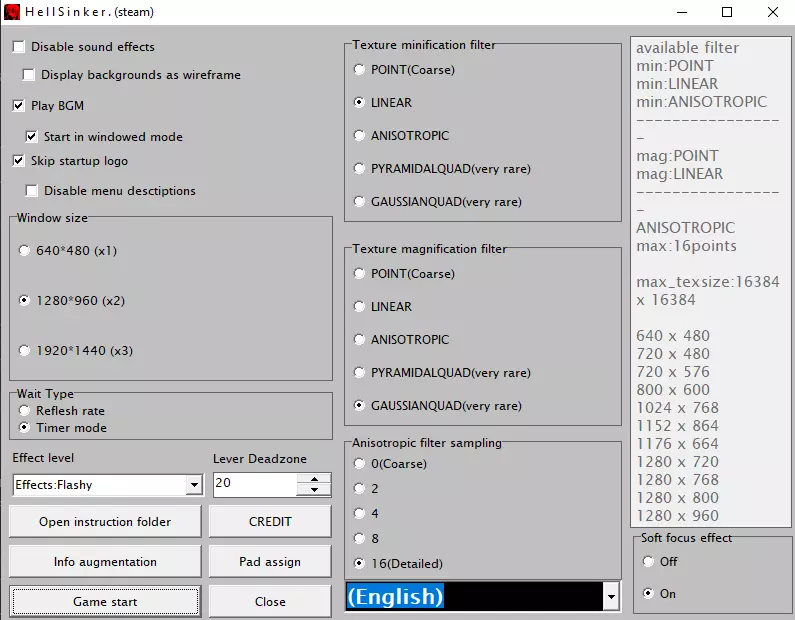Set minification filter to LINEAR

[x=359, y=102]
